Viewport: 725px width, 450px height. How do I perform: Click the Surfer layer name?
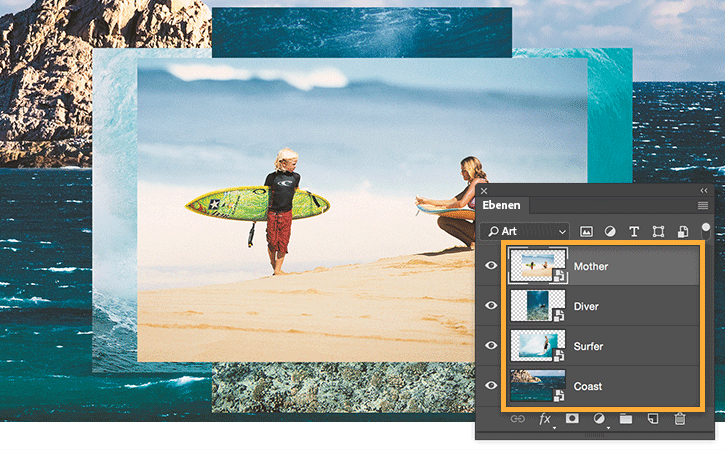[x=589, y=346]
